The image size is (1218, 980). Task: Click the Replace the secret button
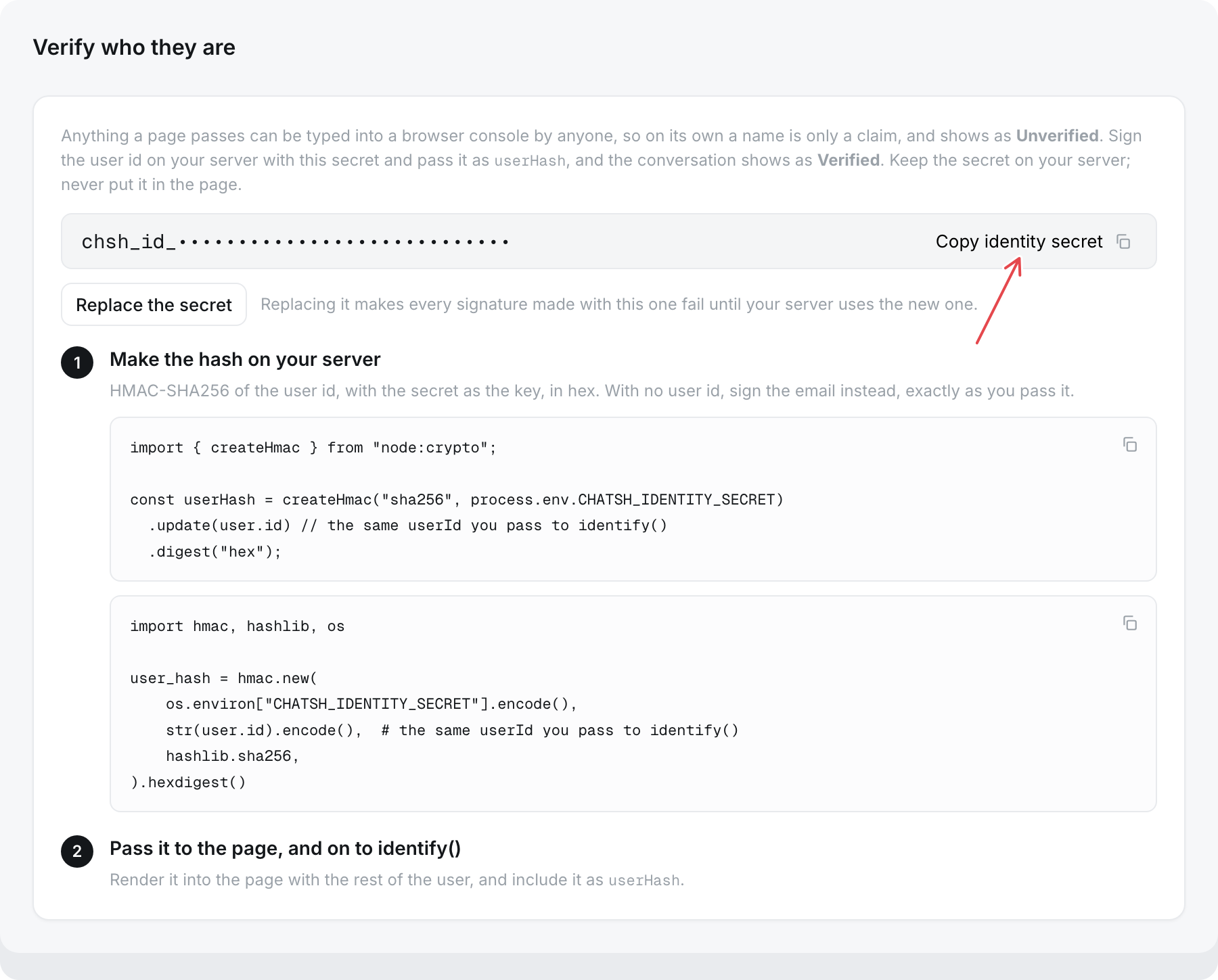(x=154, y=304)
